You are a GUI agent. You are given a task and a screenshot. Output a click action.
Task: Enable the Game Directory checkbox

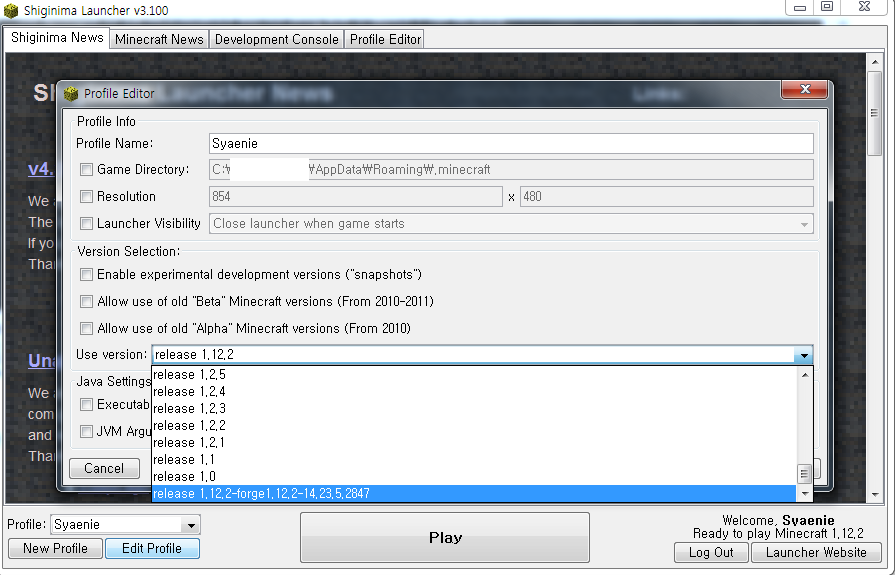click(x=86, y=170)
